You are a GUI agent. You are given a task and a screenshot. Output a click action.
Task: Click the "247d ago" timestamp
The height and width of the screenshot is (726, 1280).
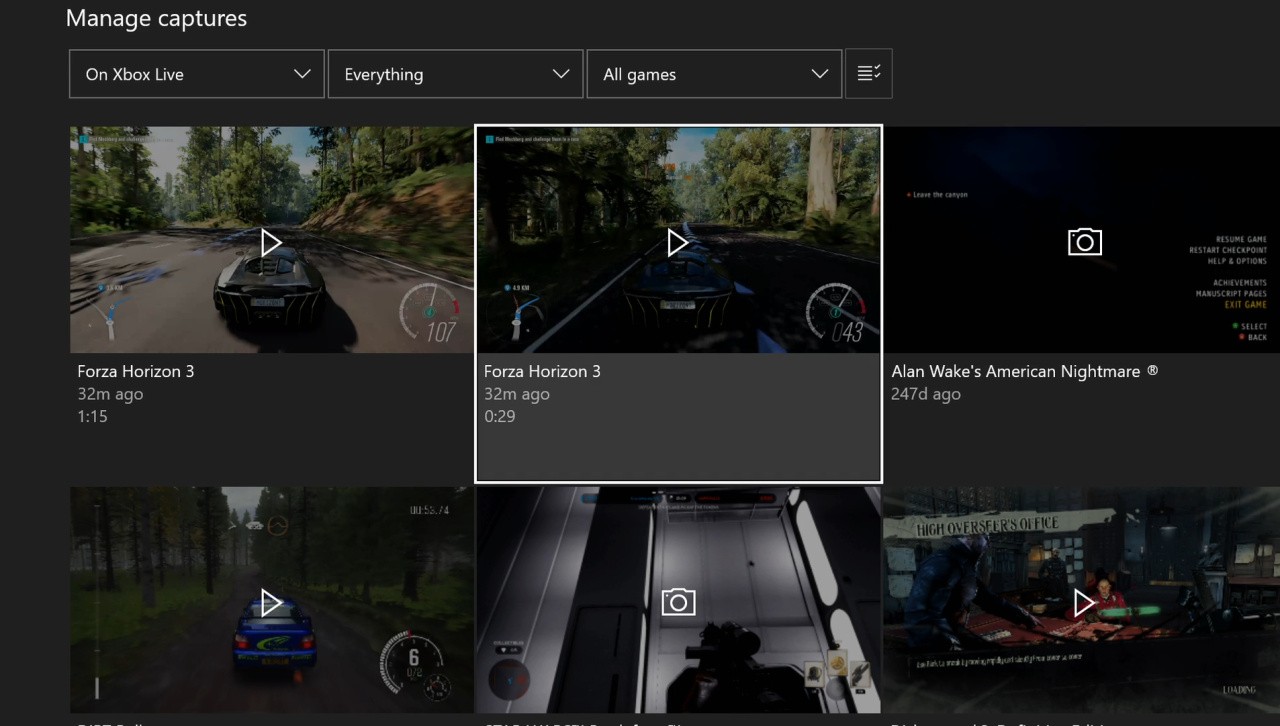pos(925,394)
